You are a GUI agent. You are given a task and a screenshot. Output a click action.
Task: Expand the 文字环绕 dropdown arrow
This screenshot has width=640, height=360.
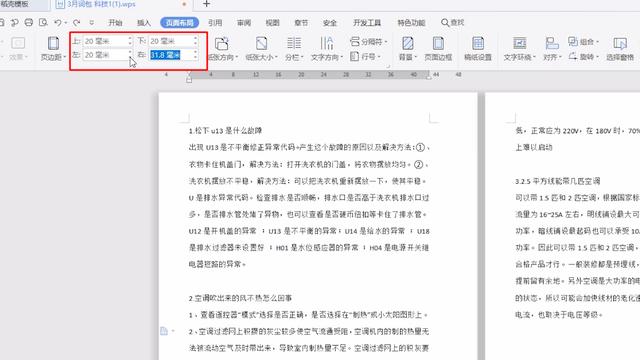pos(534,58)
